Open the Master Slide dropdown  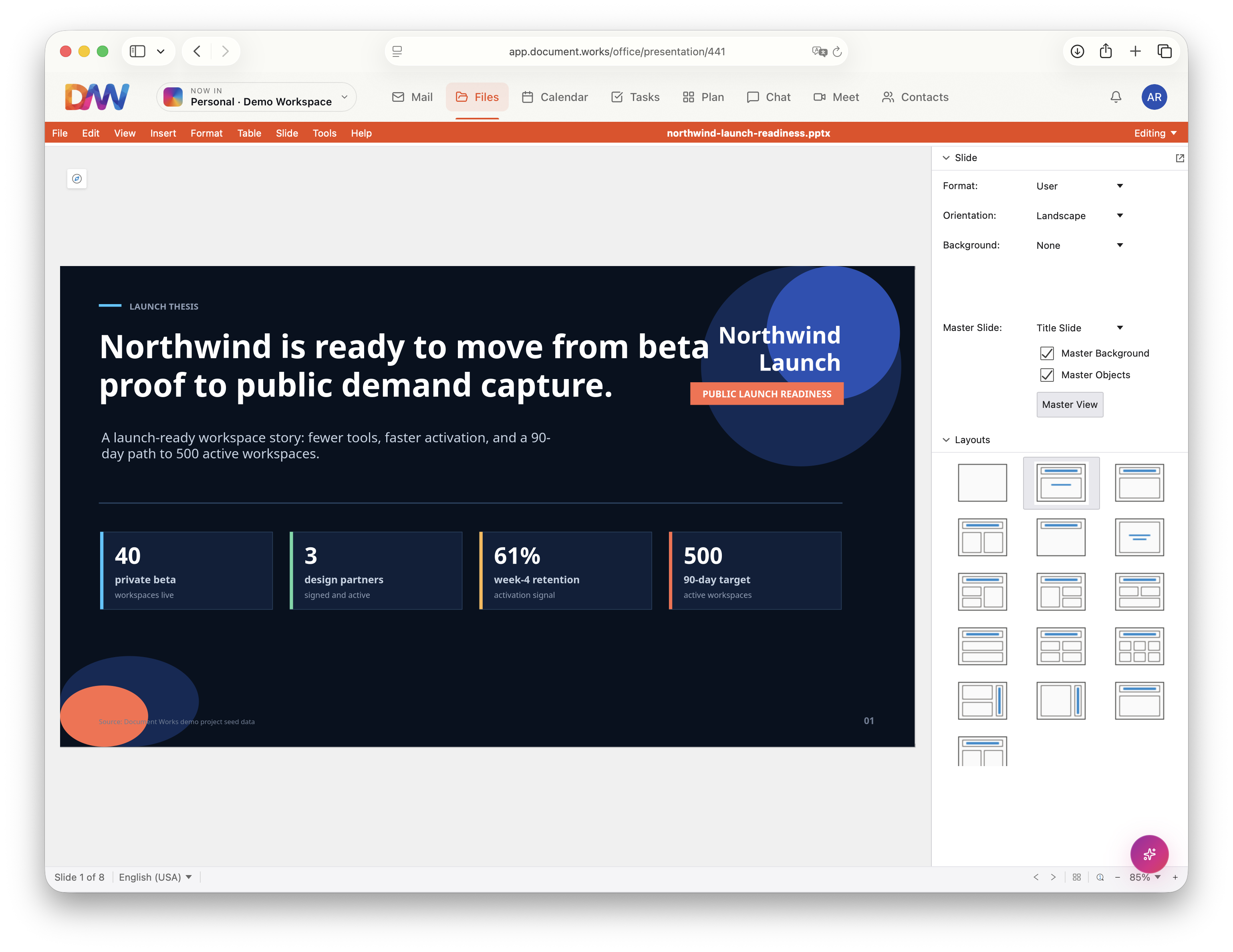(1080, 328)
